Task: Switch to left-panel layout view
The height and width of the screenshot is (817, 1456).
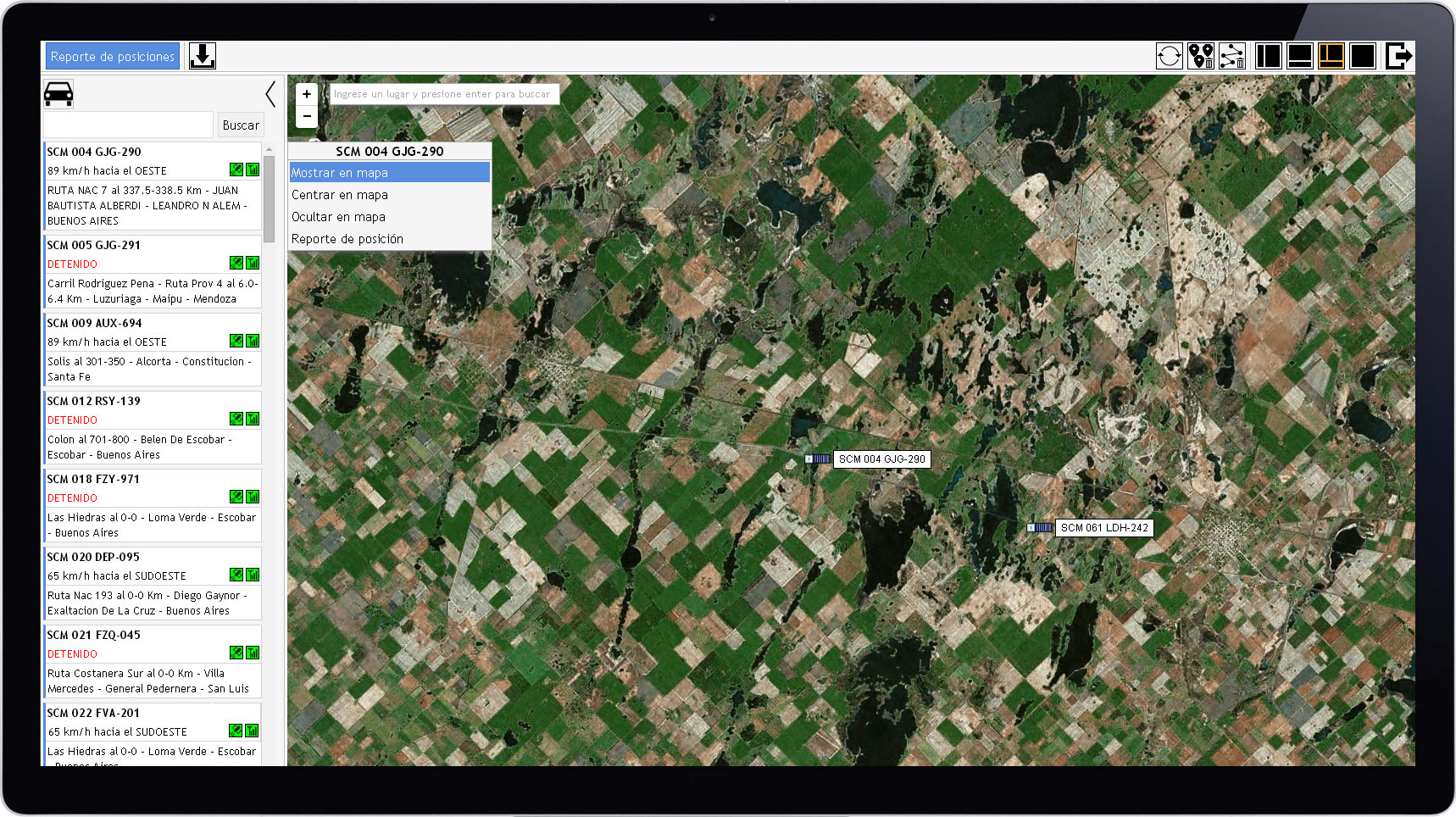Action: [1268, 56]
